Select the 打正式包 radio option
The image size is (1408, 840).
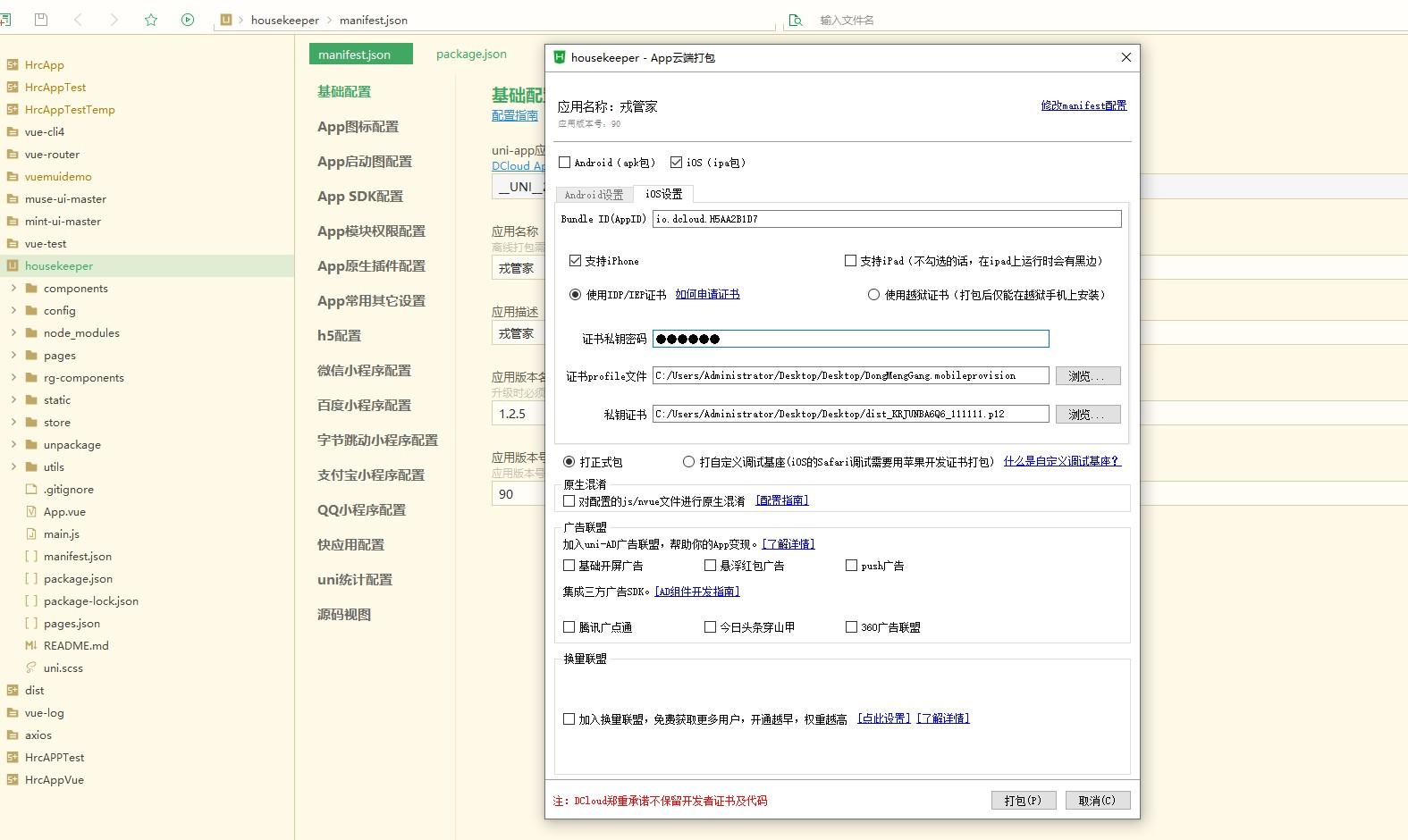tap(569, 462)
